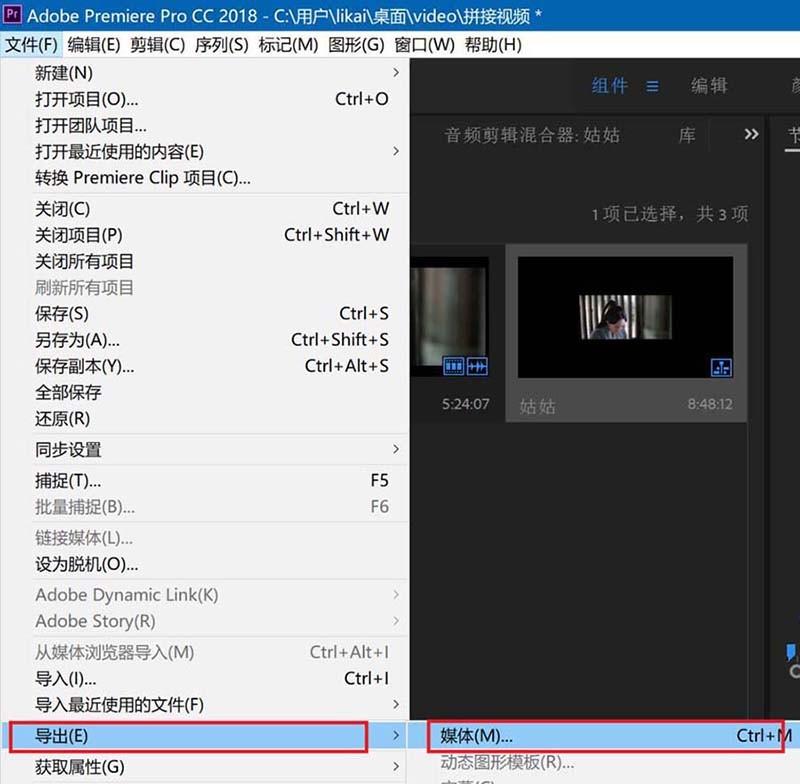Click the 库 panel tab
This screenshot has width=800, height=784.
(x=687, y=135)
